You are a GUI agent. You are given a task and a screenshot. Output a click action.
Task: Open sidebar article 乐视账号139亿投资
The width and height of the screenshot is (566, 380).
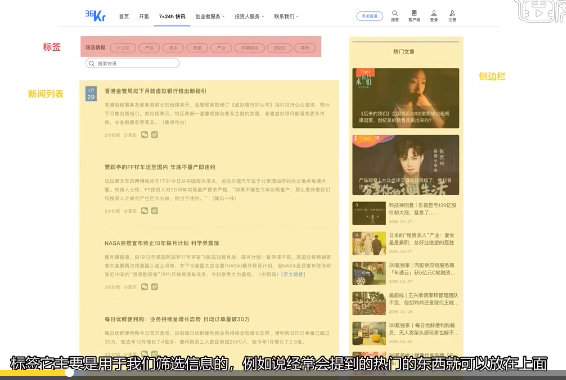pyautogui.click(x=422, y=209)
